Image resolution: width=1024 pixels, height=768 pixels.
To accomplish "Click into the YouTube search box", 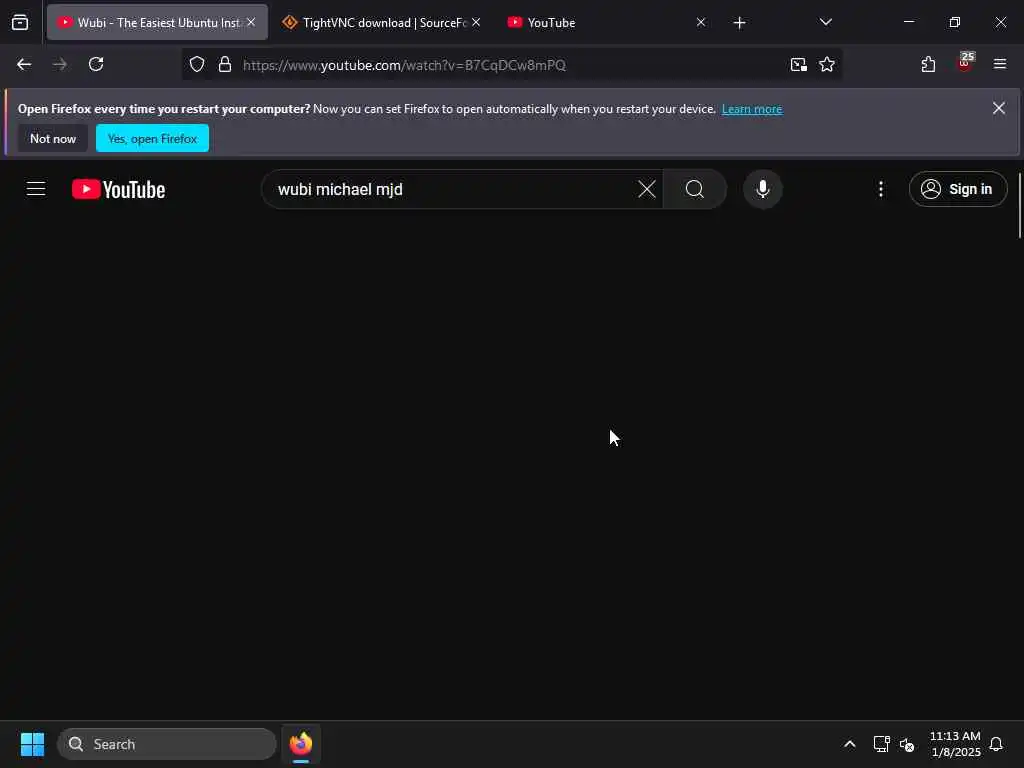I will 452,189.
